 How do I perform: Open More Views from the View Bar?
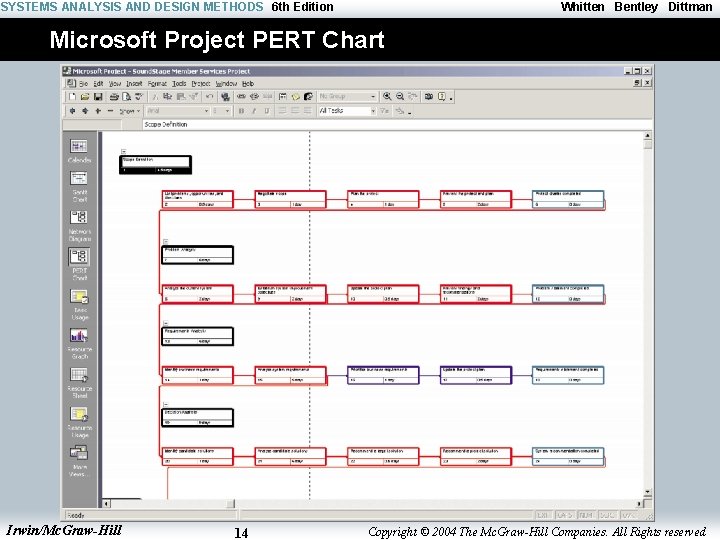79,461
